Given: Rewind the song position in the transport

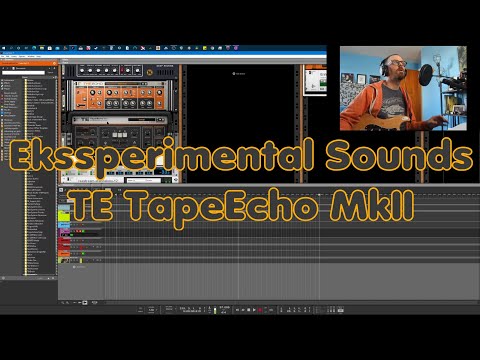Looking at the screenshot, I should [x=237, y=310].
